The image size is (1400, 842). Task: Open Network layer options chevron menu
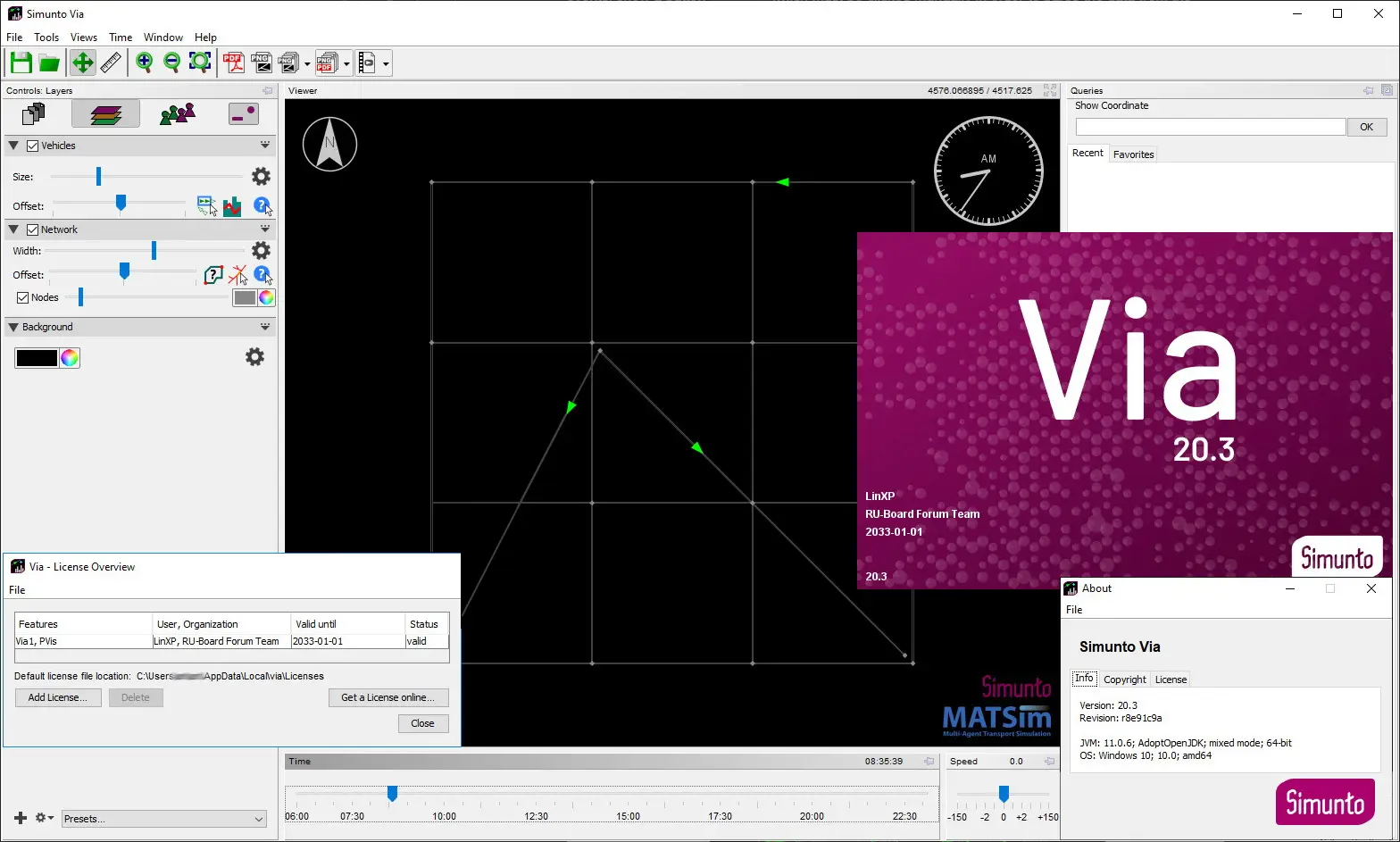[x=265, y=229]
